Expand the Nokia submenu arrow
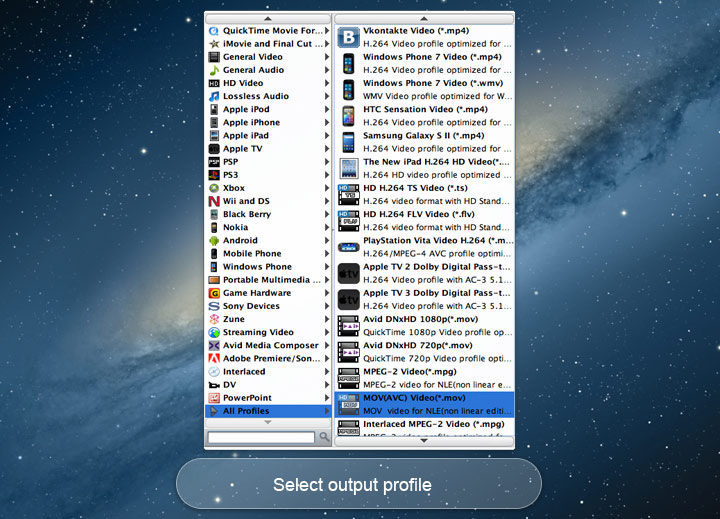 coord(326,227)
